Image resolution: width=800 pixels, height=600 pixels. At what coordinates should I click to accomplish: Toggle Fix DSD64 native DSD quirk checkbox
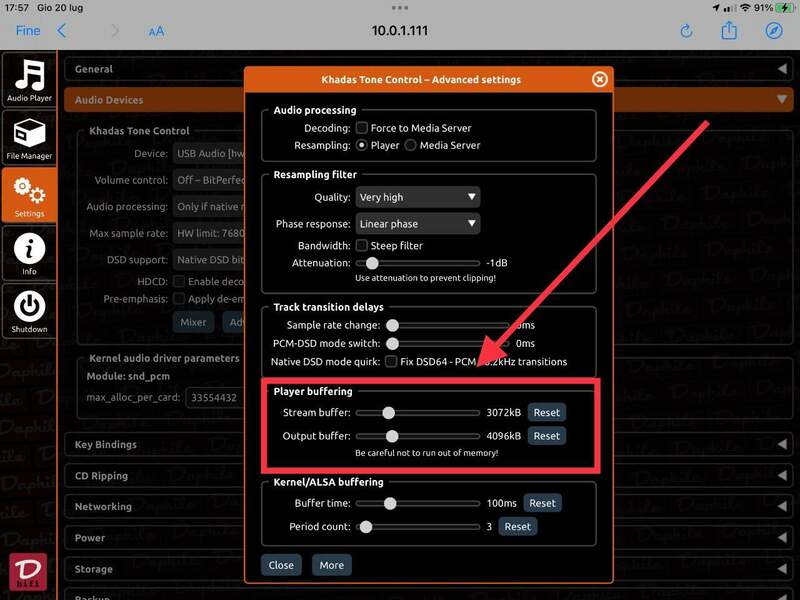(x=392, y=361)
